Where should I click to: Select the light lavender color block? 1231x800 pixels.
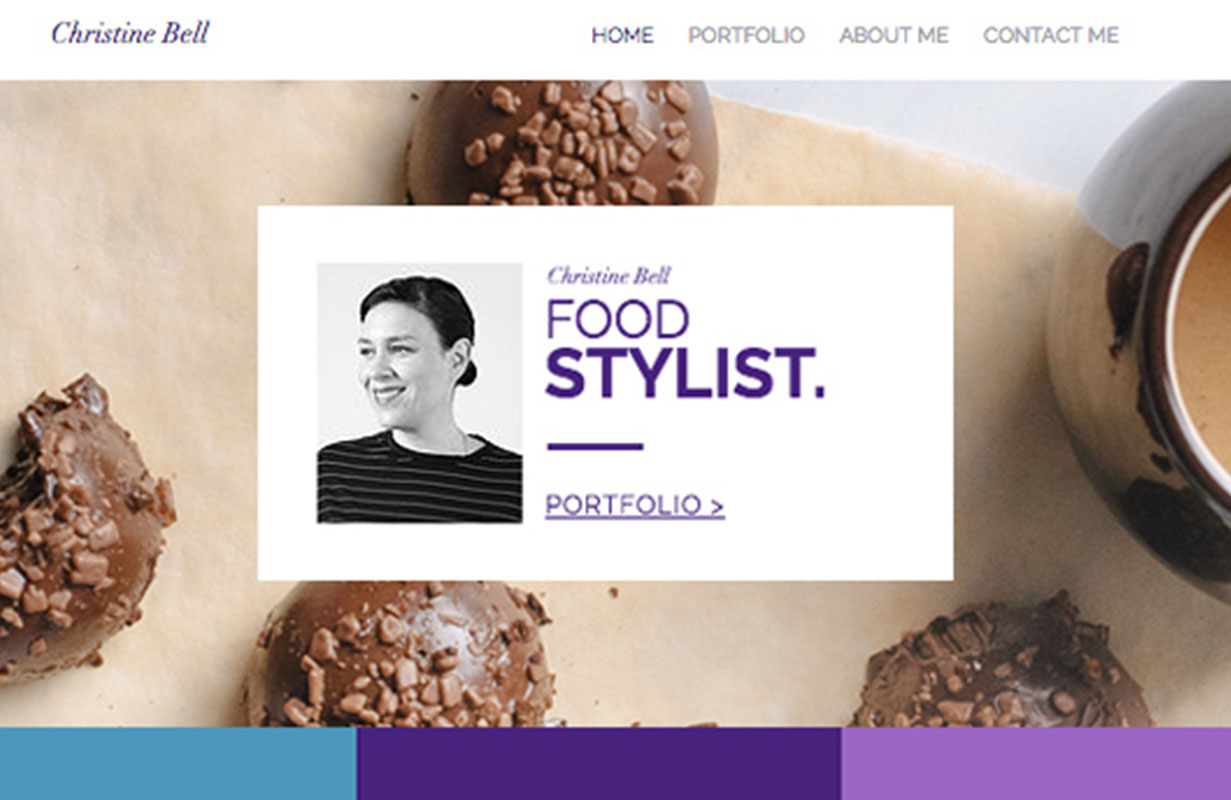click(1036, 763)
